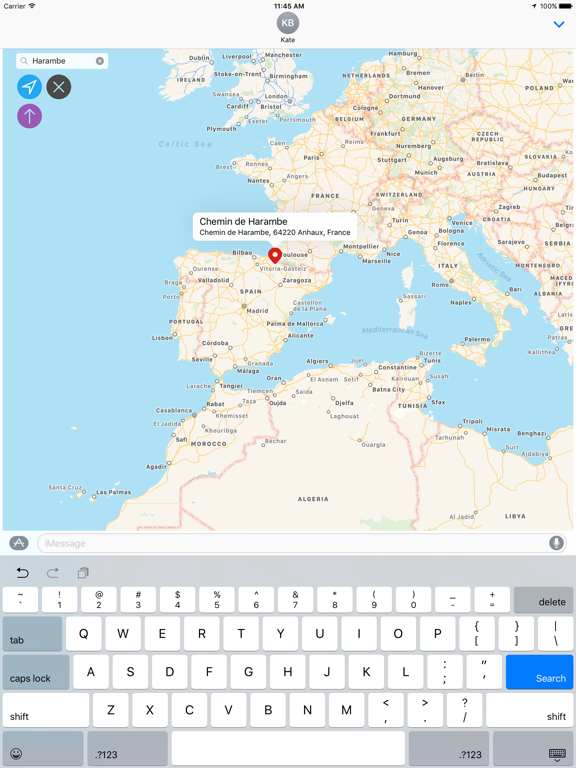
Task: Tap the tab key
Action: (32, 634)
